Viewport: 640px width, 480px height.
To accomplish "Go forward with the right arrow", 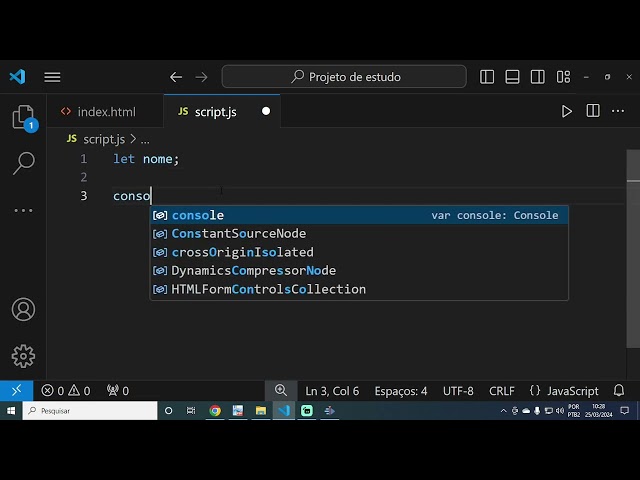I will tap(201, 77).
